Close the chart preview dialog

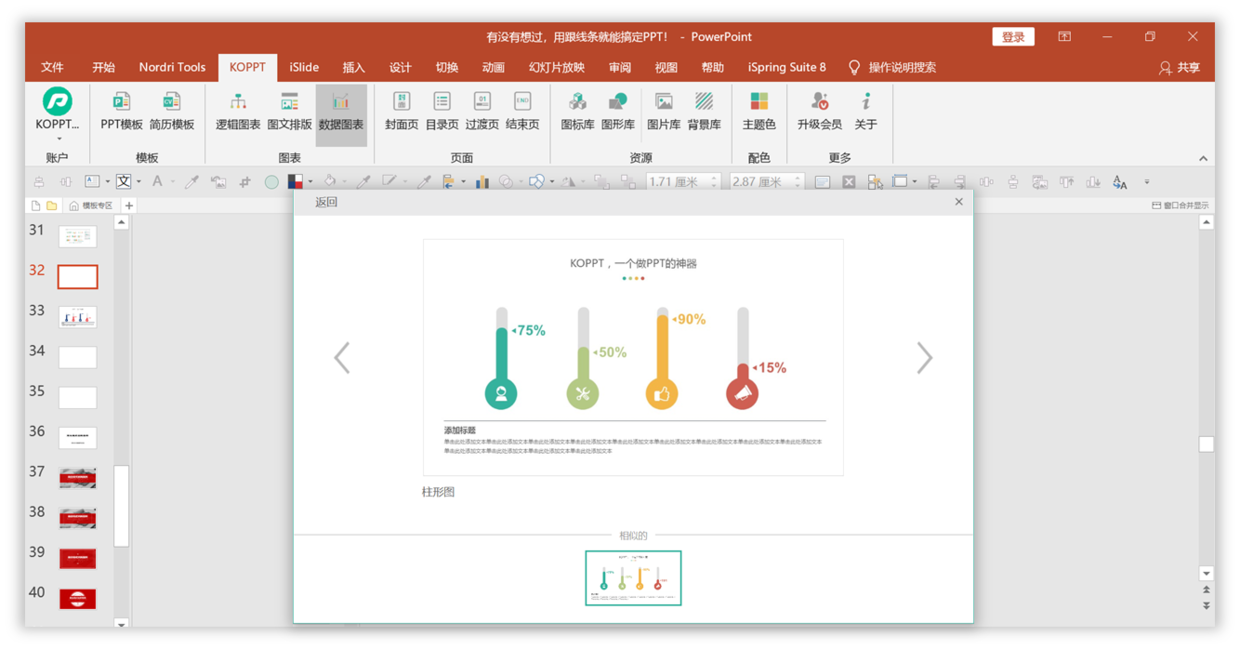point(959,202)
